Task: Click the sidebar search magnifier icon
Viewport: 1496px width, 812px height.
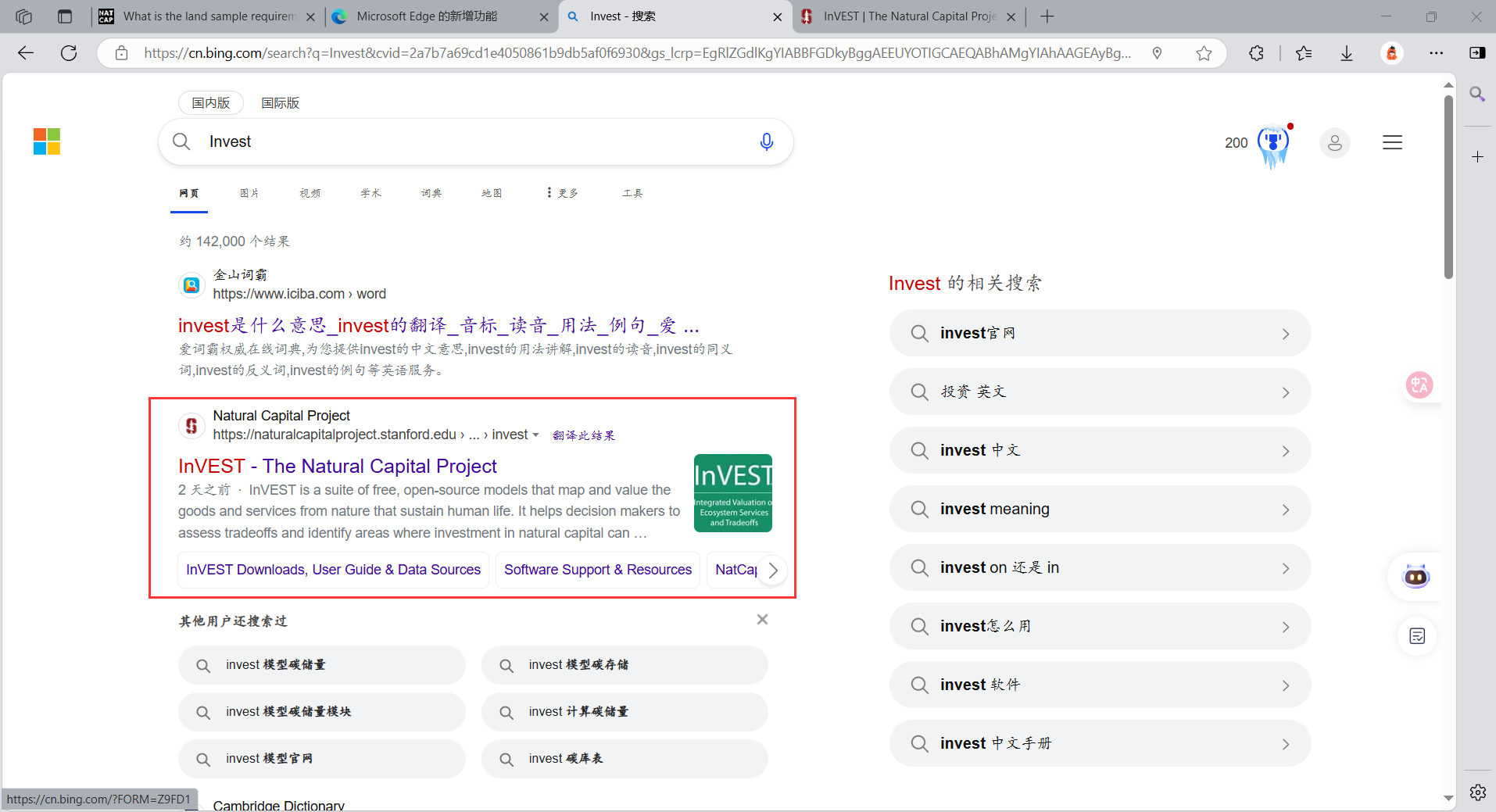Action: (x=1477, y=95)
